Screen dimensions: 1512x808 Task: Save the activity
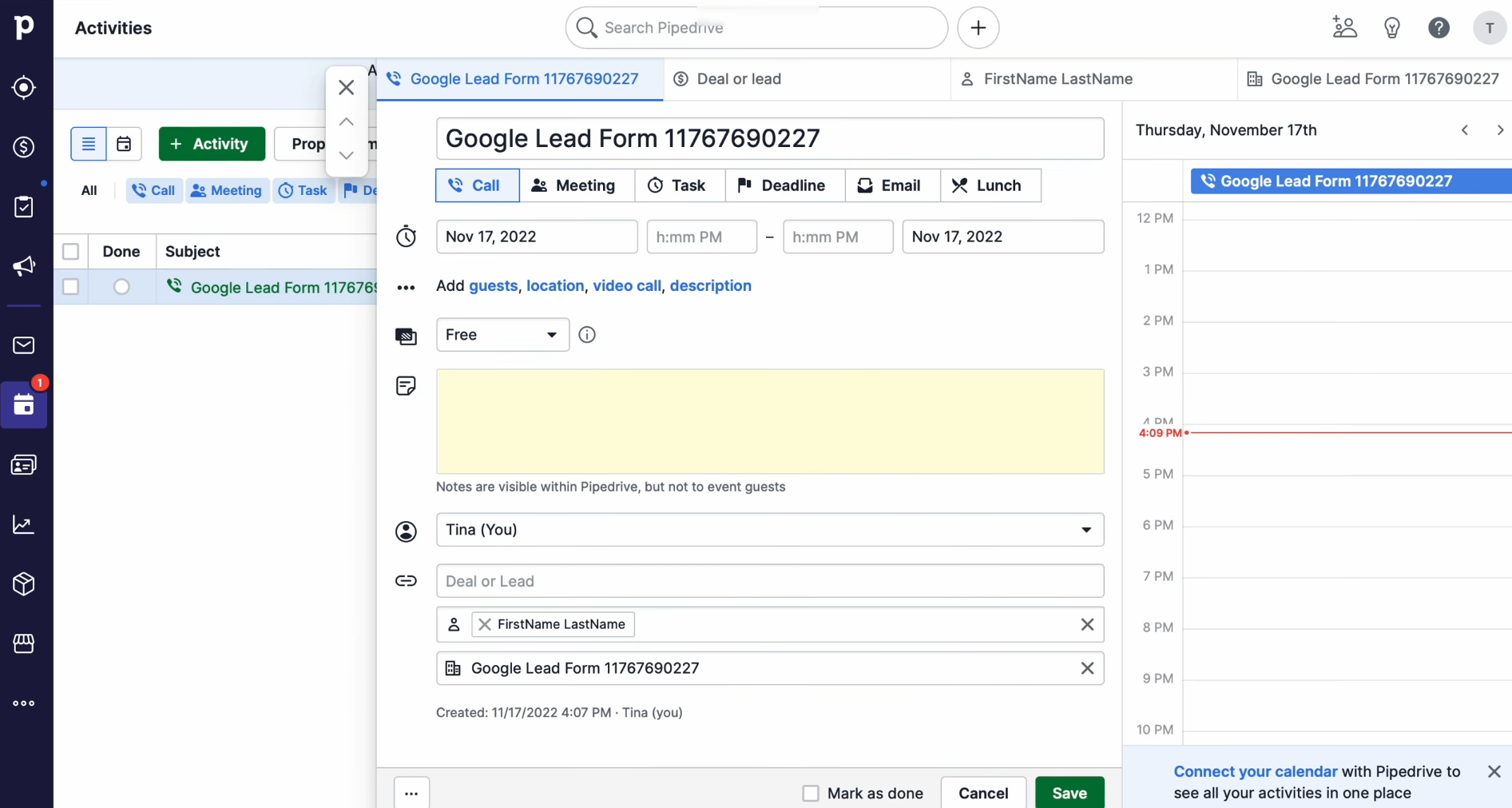click(1070, 793)
